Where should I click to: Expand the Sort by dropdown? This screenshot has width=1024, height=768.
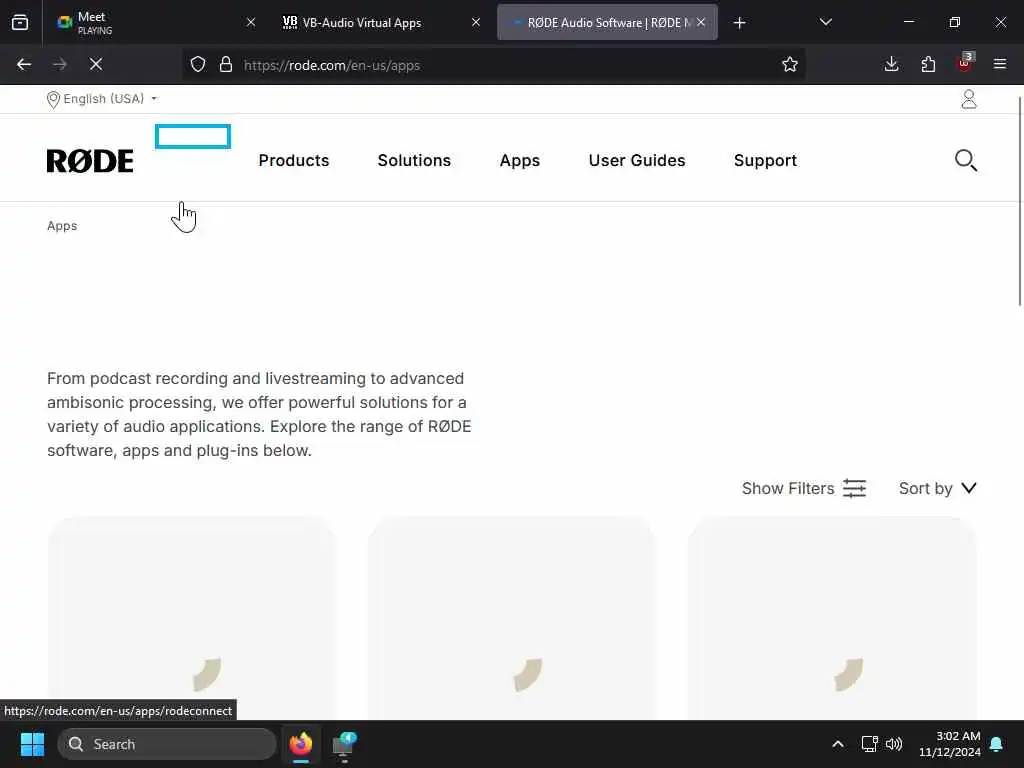tap(938, 488)
